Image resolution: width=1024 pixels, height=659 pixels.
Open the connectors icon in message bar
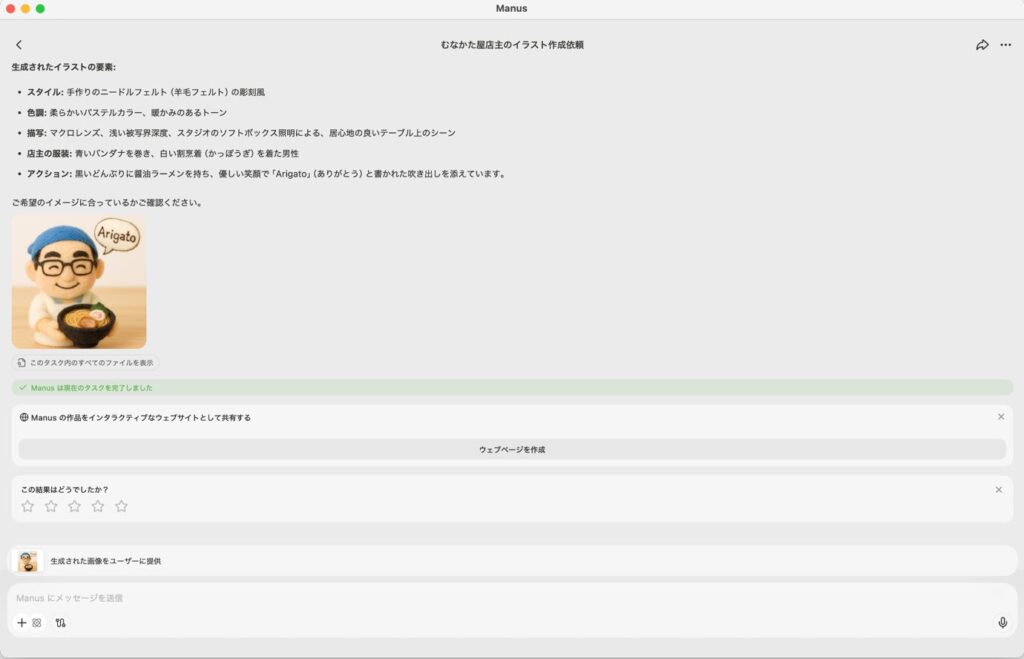61,622
